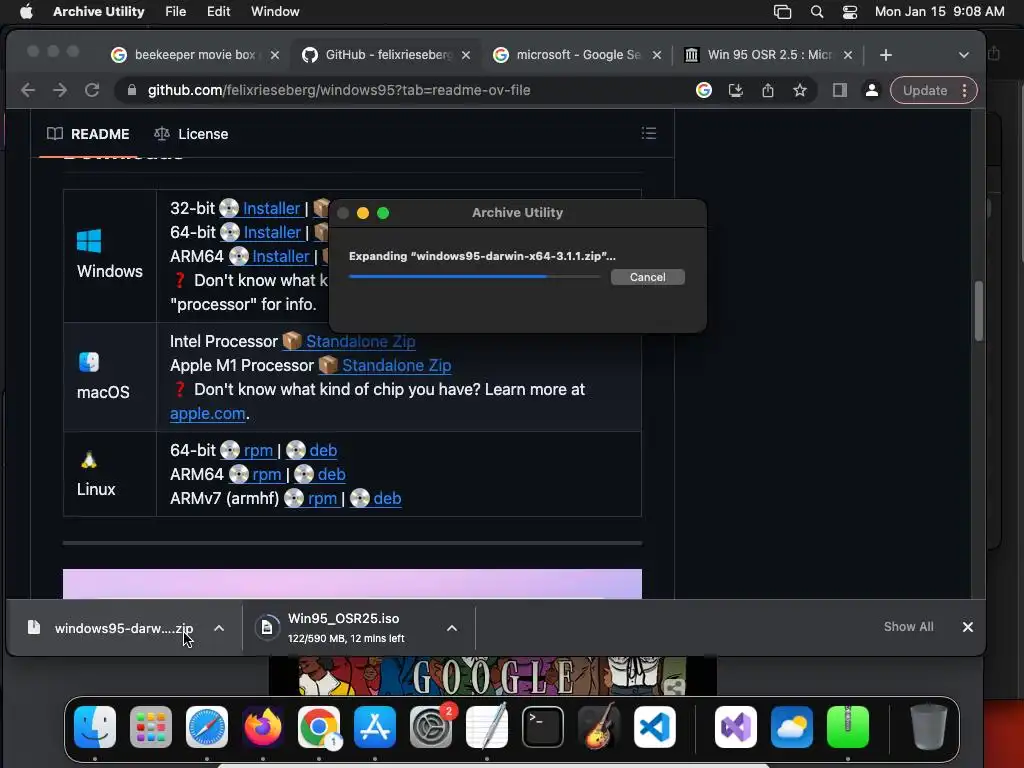The height and width of the screenshot is (768, 1024).
Task: Open the File menu
Action: [175, 12]
